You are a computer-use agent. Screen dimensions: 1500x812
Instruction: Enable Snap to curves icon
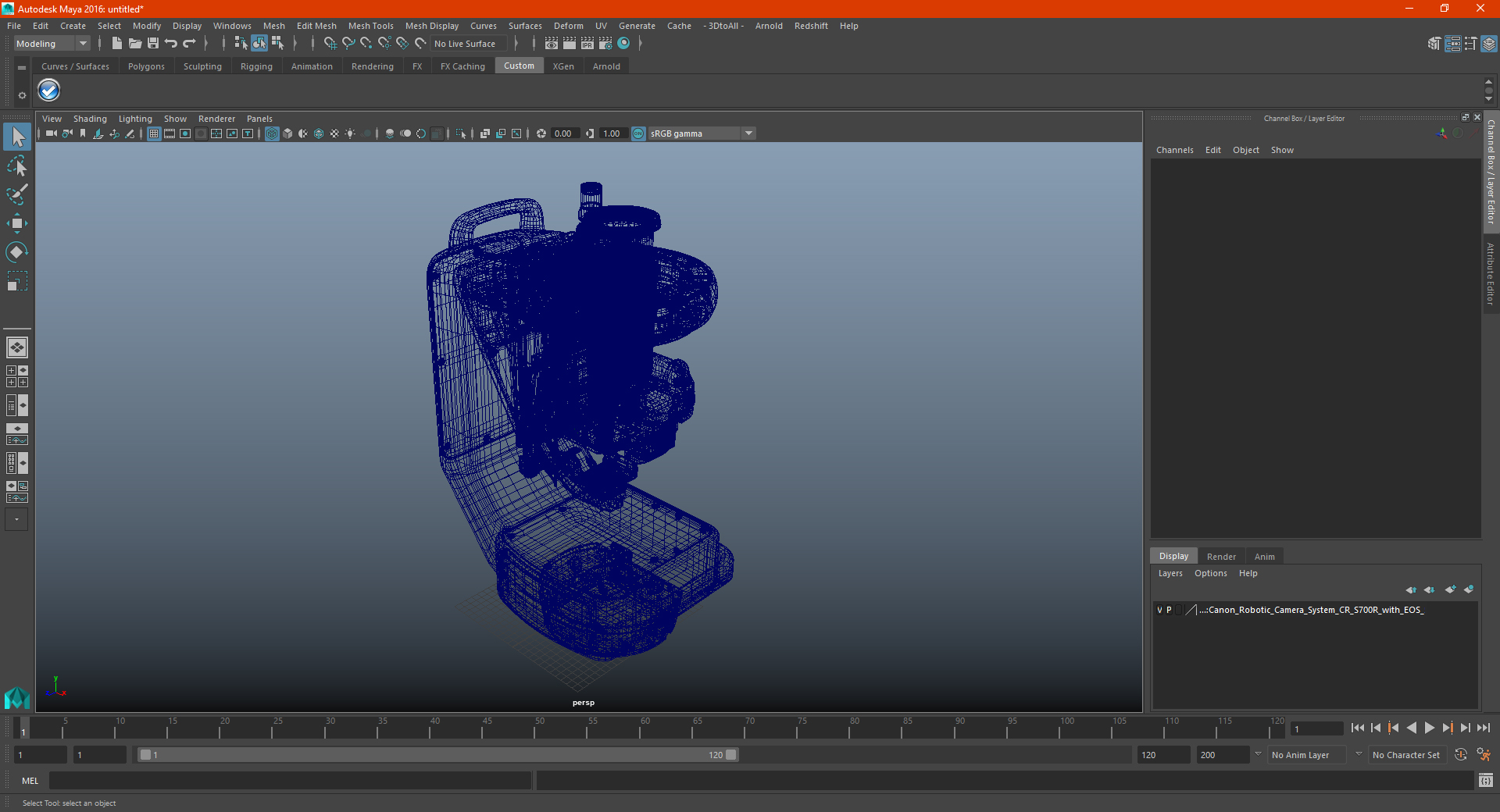tap(348, 44)
